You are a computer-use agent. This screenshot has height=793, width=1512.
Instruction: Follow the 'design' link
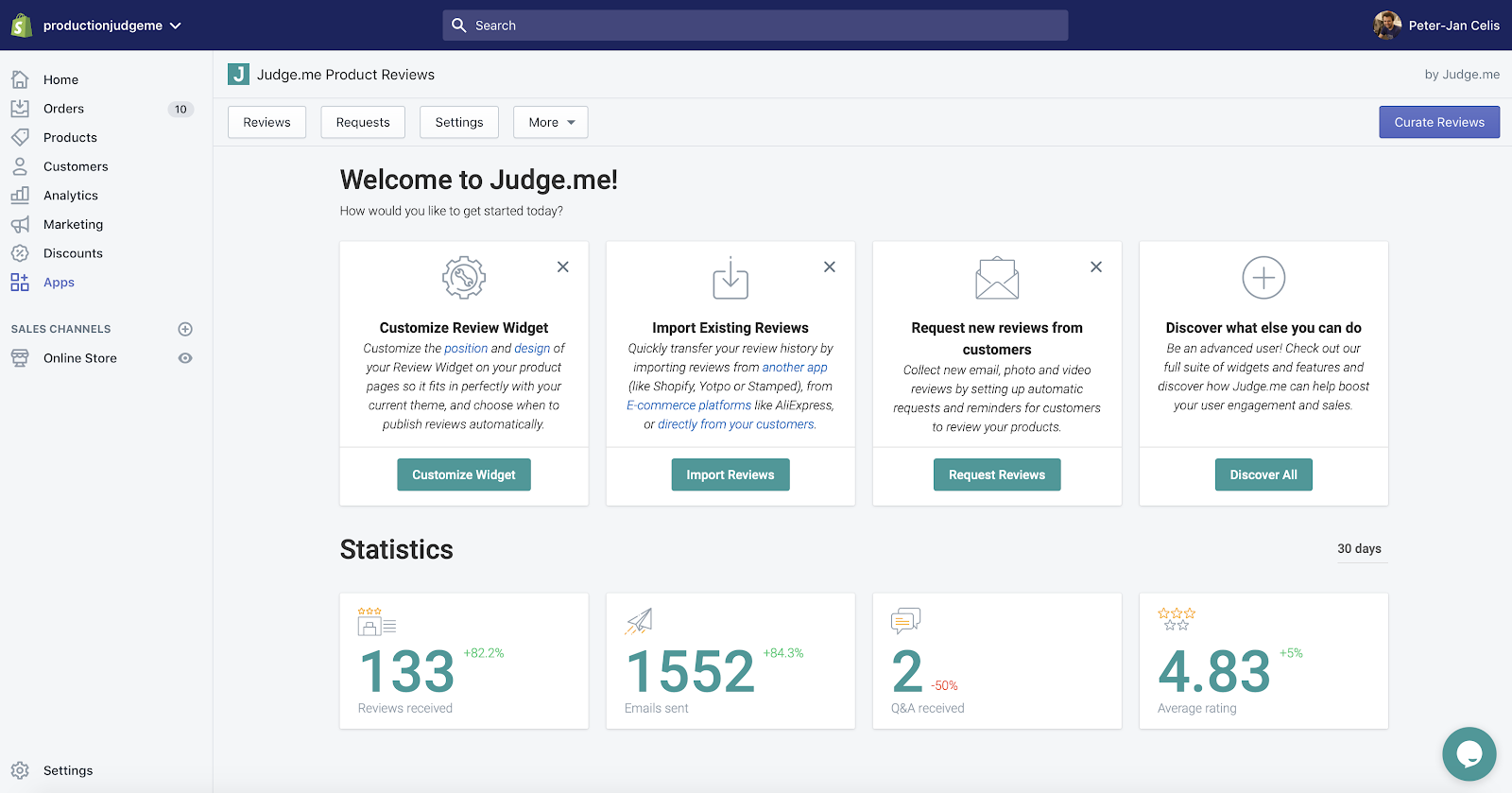tap(532, 348)
